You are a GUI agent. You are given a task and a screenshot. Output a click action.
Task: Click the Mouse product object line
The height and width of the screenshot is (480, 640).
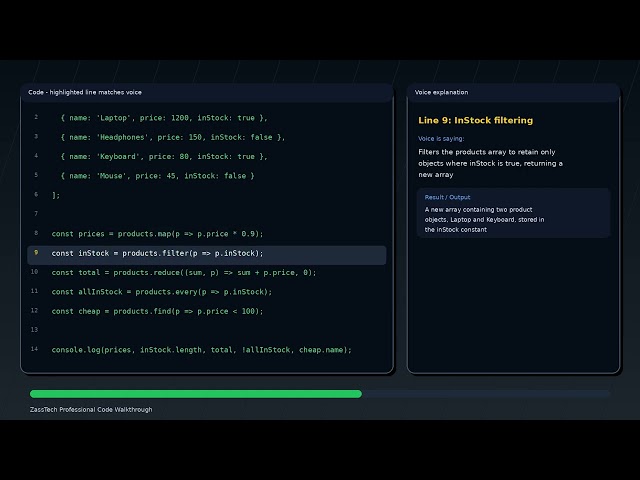click(x=158, y=176)
